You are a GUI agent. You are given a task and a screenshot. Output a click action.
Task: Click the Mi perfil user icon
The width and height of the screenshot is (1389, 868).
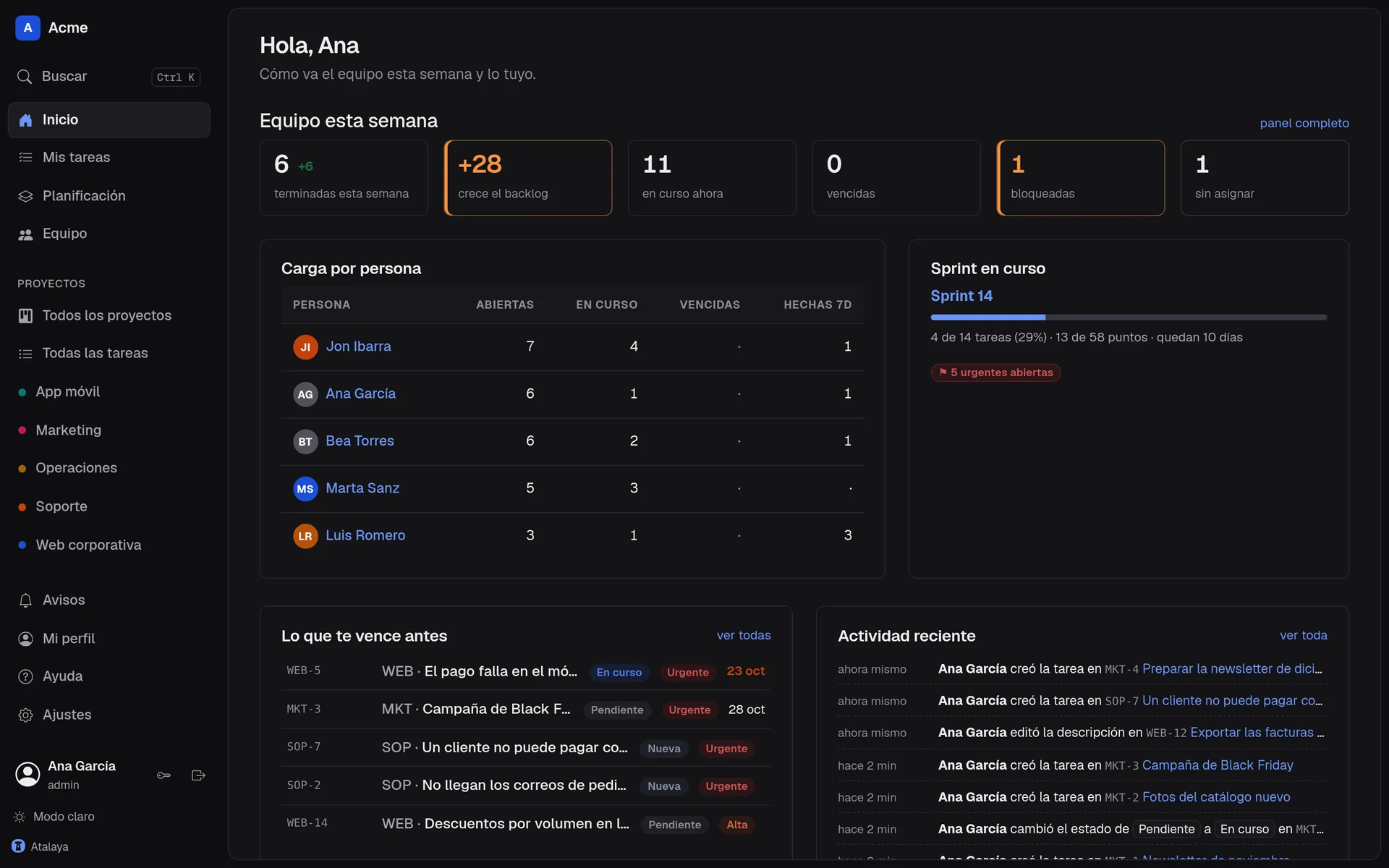[25, 639]
